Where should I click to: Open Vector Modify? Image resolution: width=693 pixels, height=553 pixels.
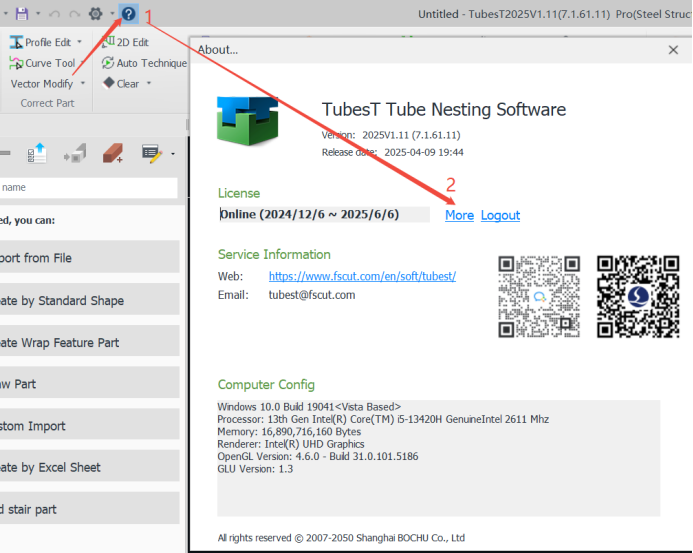coord(42,84)
